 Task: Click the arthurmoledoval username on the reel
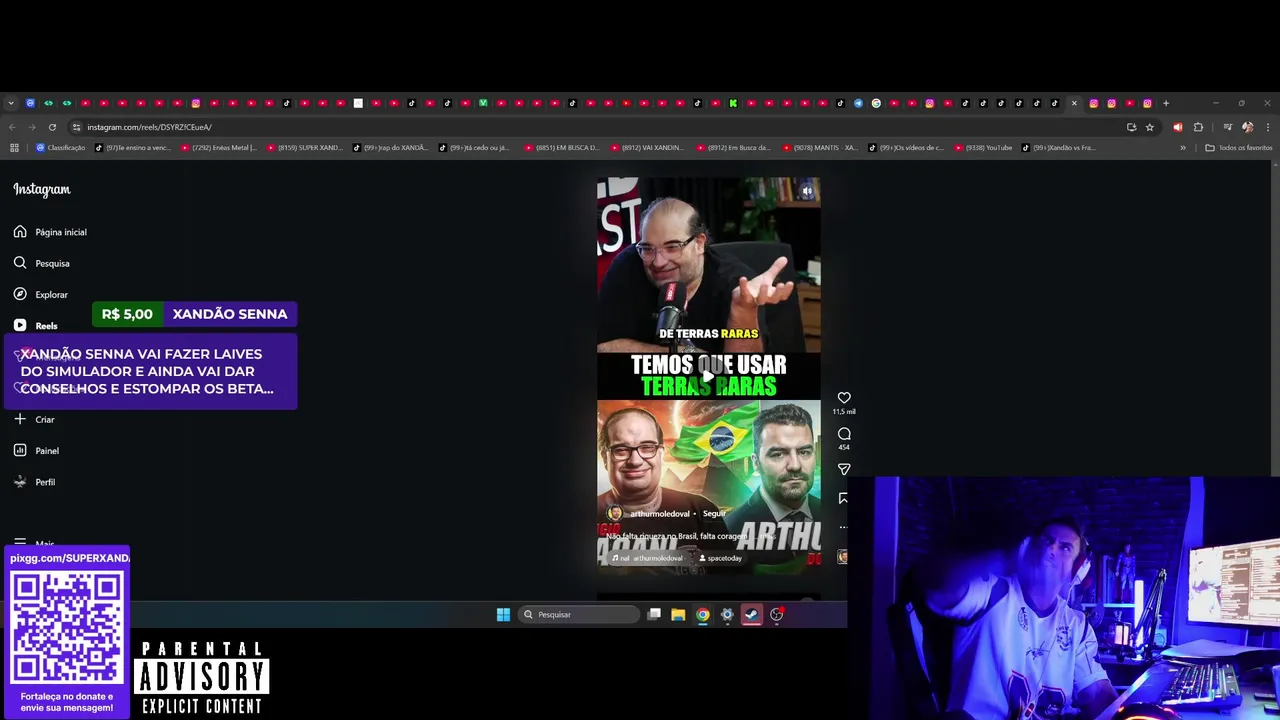[x=660, y=514]
